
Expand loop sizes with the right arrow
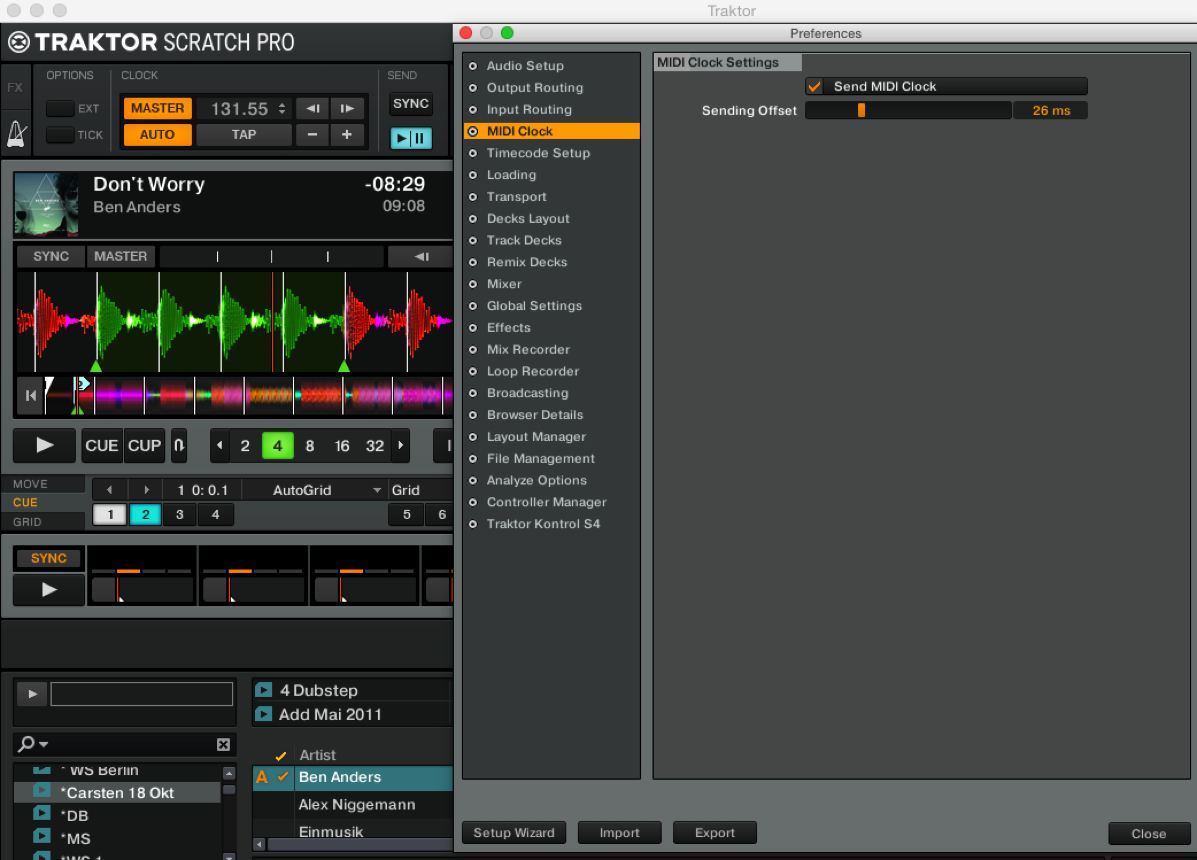point(401,446)
